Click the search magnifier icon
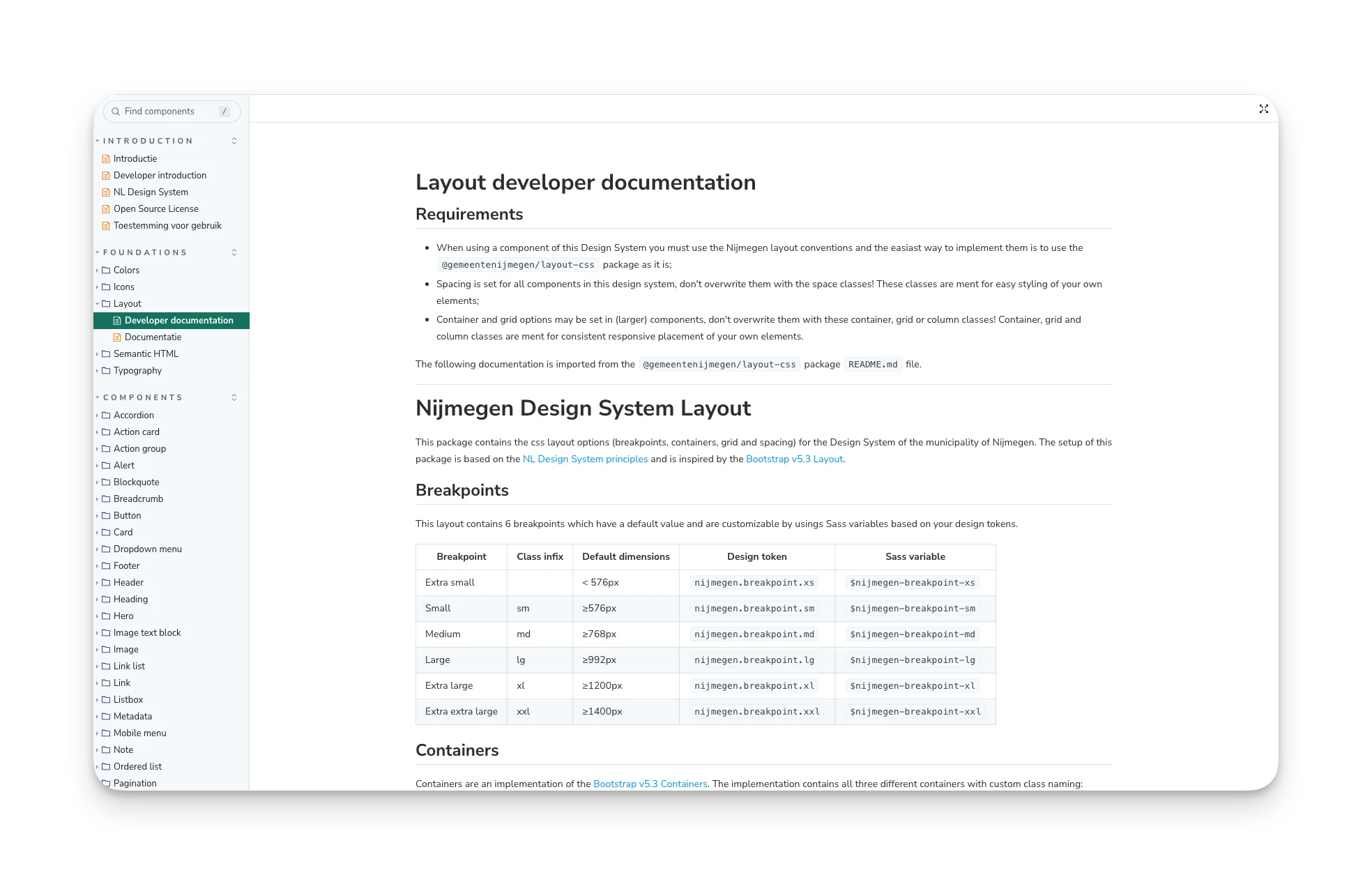Screen dimensions: 1372x884 pos(116,112)
